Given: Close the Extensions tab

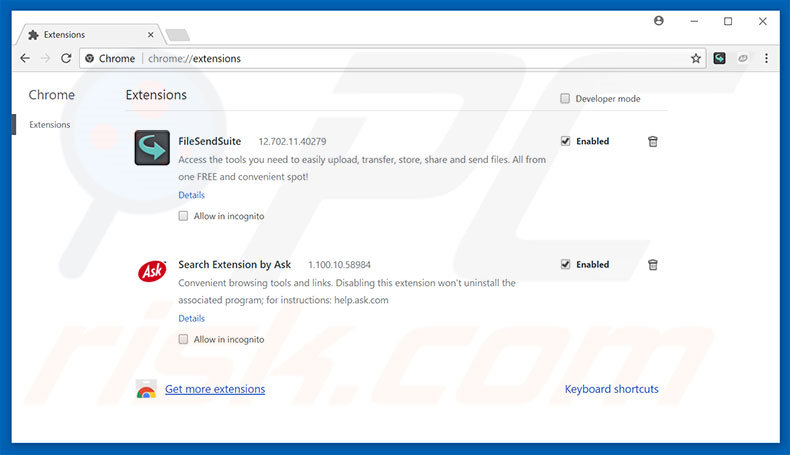Looking at the screenshot, I should 150,35.
